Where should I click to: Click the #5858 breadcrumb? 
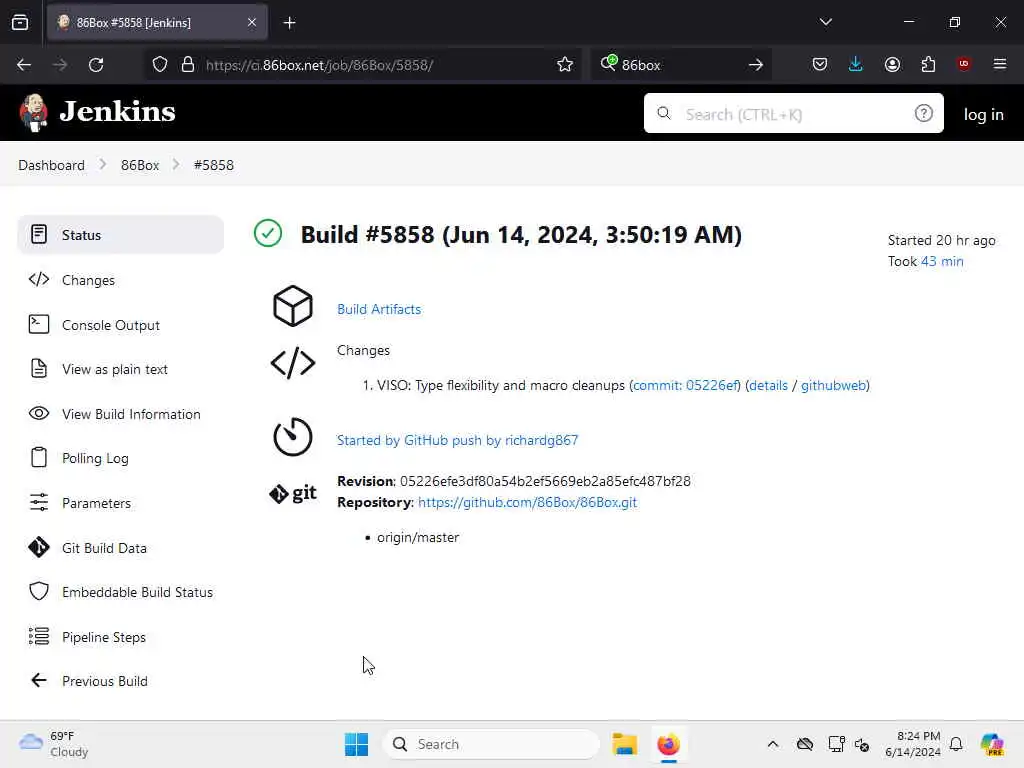coord(214,165)
